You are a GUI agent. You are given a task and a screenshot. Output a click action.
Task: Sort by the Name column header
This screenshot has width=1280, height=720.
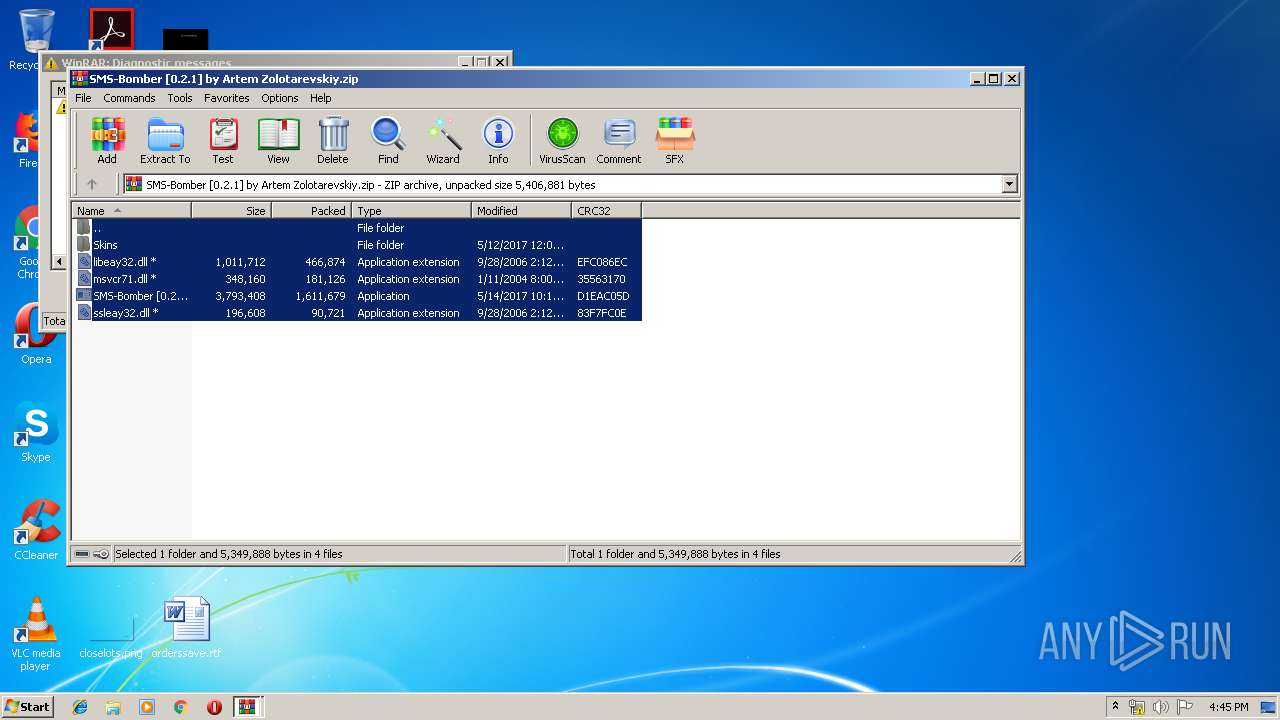pyautogui.click(x=131, y=210)
